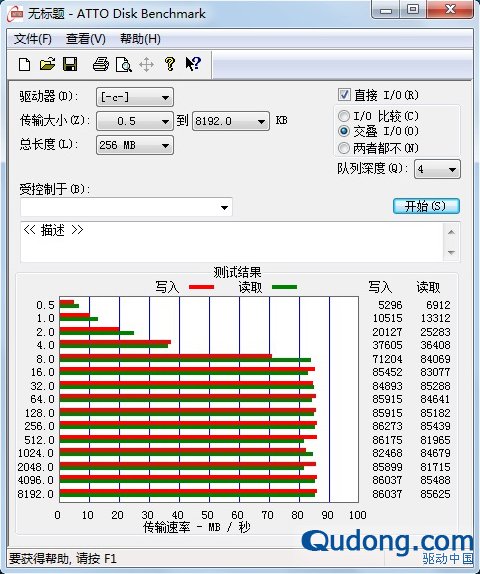Expand the 8192.0 transfer size end dropdown
This screenshot has width=480, height=574.
coord(231,121)
